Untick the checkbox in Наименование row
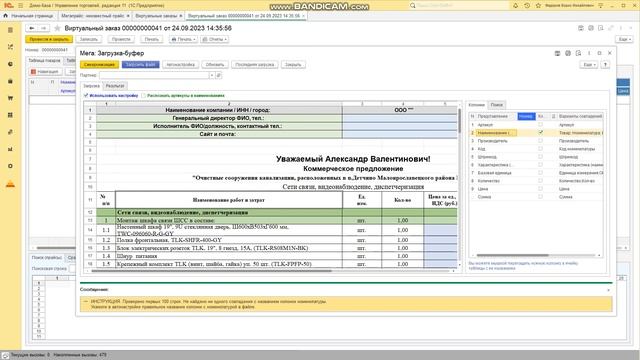The height and width of the screenshot is (360, 640). point(540,133)
